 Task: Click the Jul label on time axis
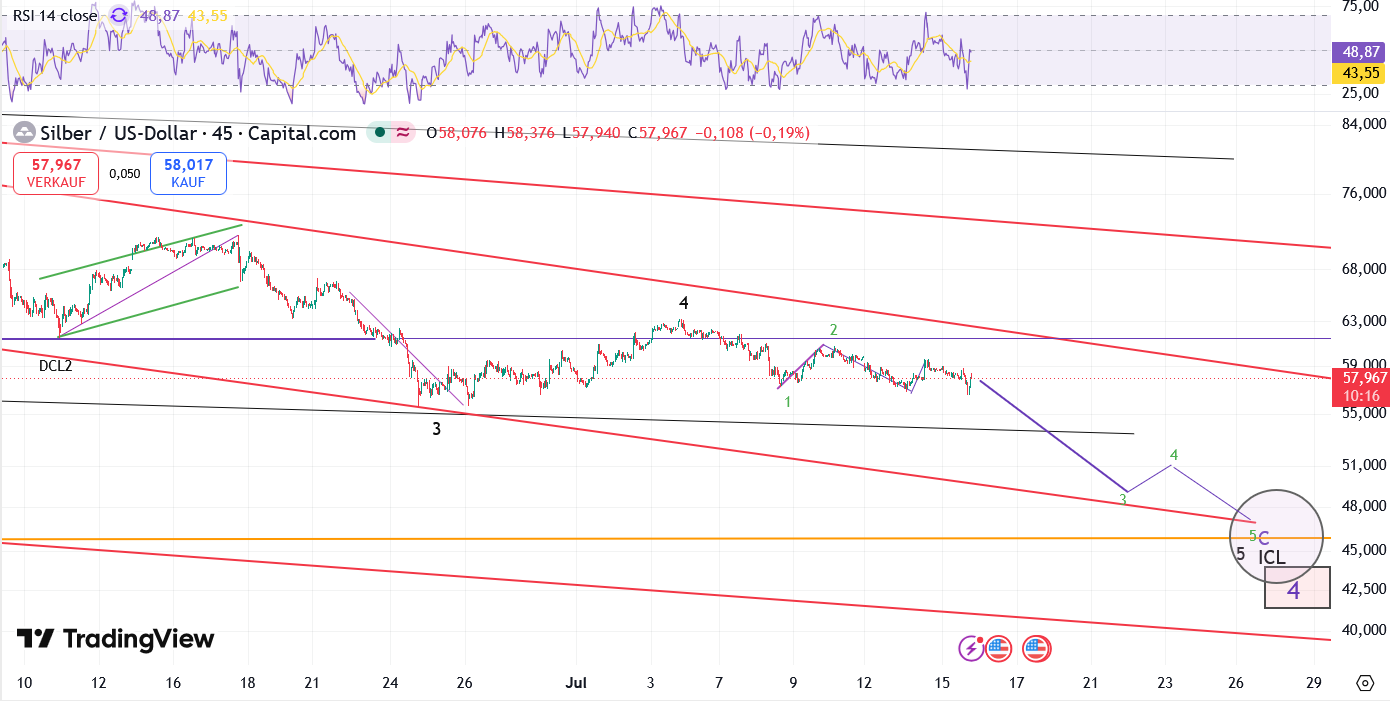pos(576,683)
